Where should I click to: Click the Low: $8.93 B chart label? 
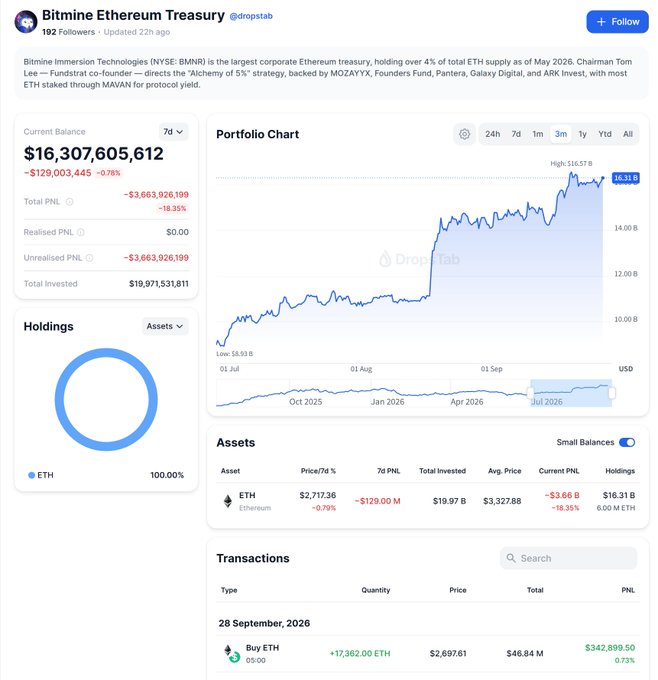point(235,354)
